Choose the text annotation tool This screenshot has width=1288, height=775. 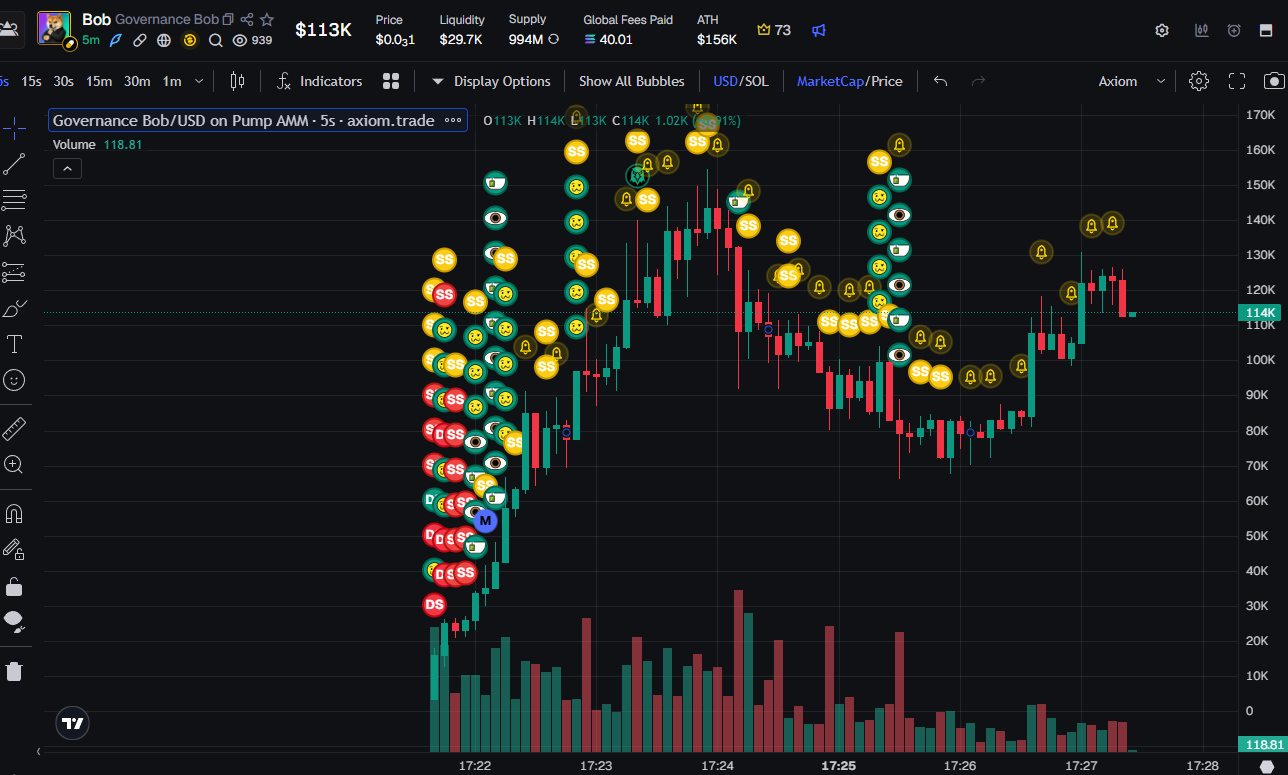[14, 345]
